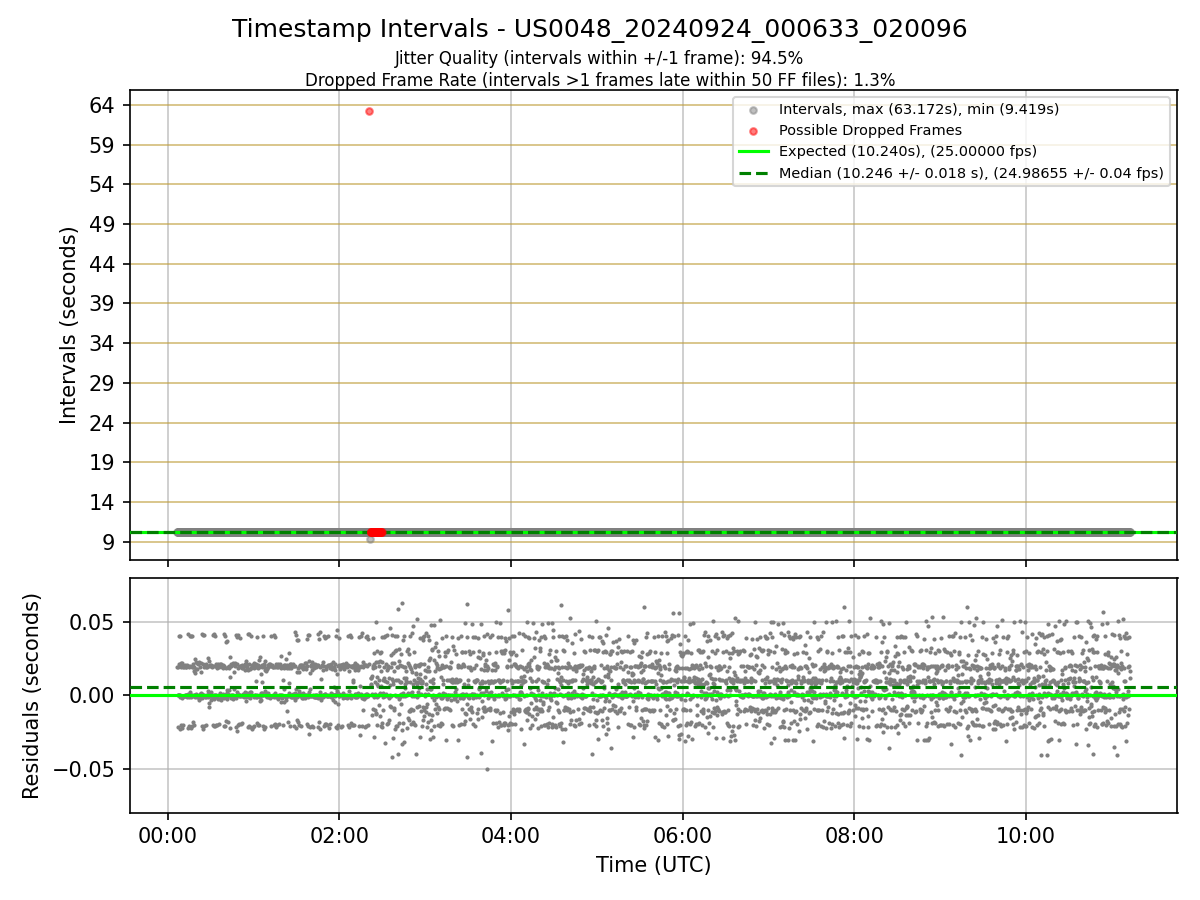
Task: Click the y-axis tick label '34'
Action: point(103,343)
